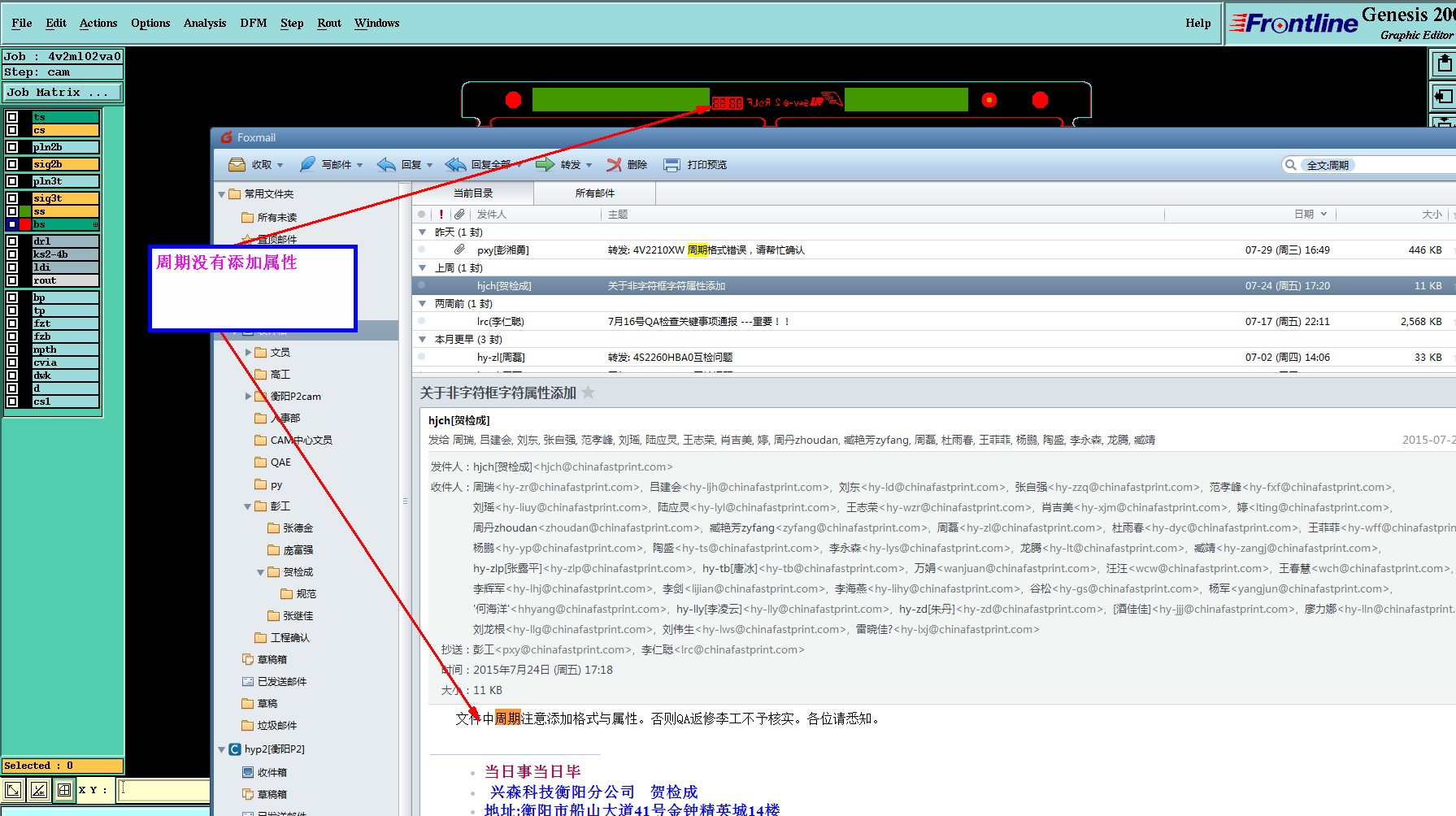This screenshot has width=1456, height=816.
Task: Click the reply-all double arrow icon
Action: pos(455,165)
